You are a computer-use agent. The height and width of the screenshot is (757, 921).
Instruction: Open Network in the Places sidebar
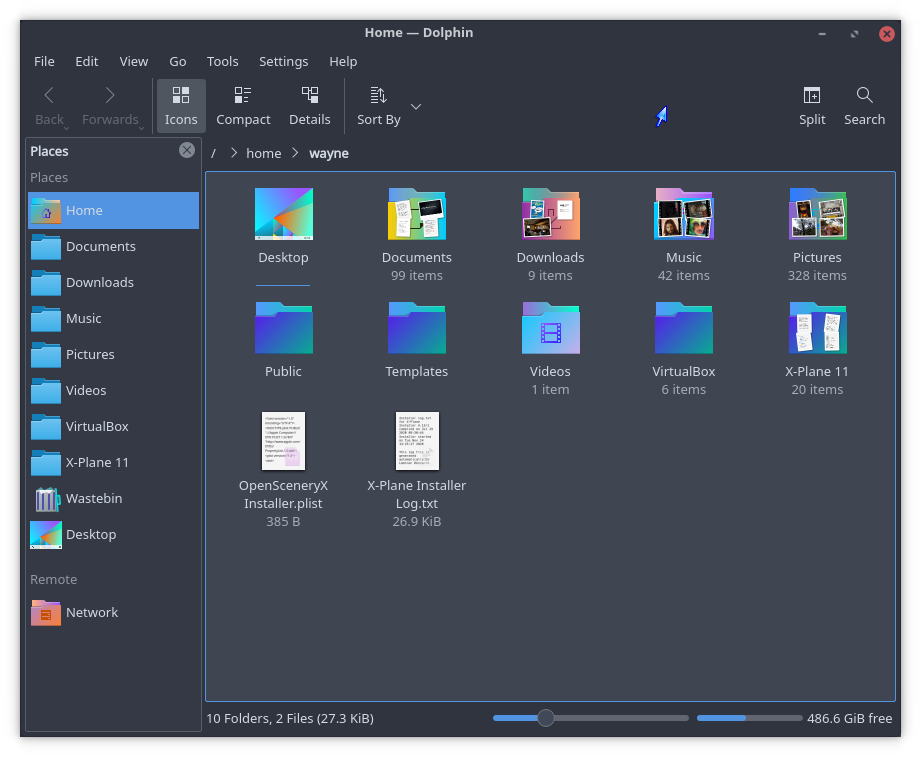click(91, 612)
